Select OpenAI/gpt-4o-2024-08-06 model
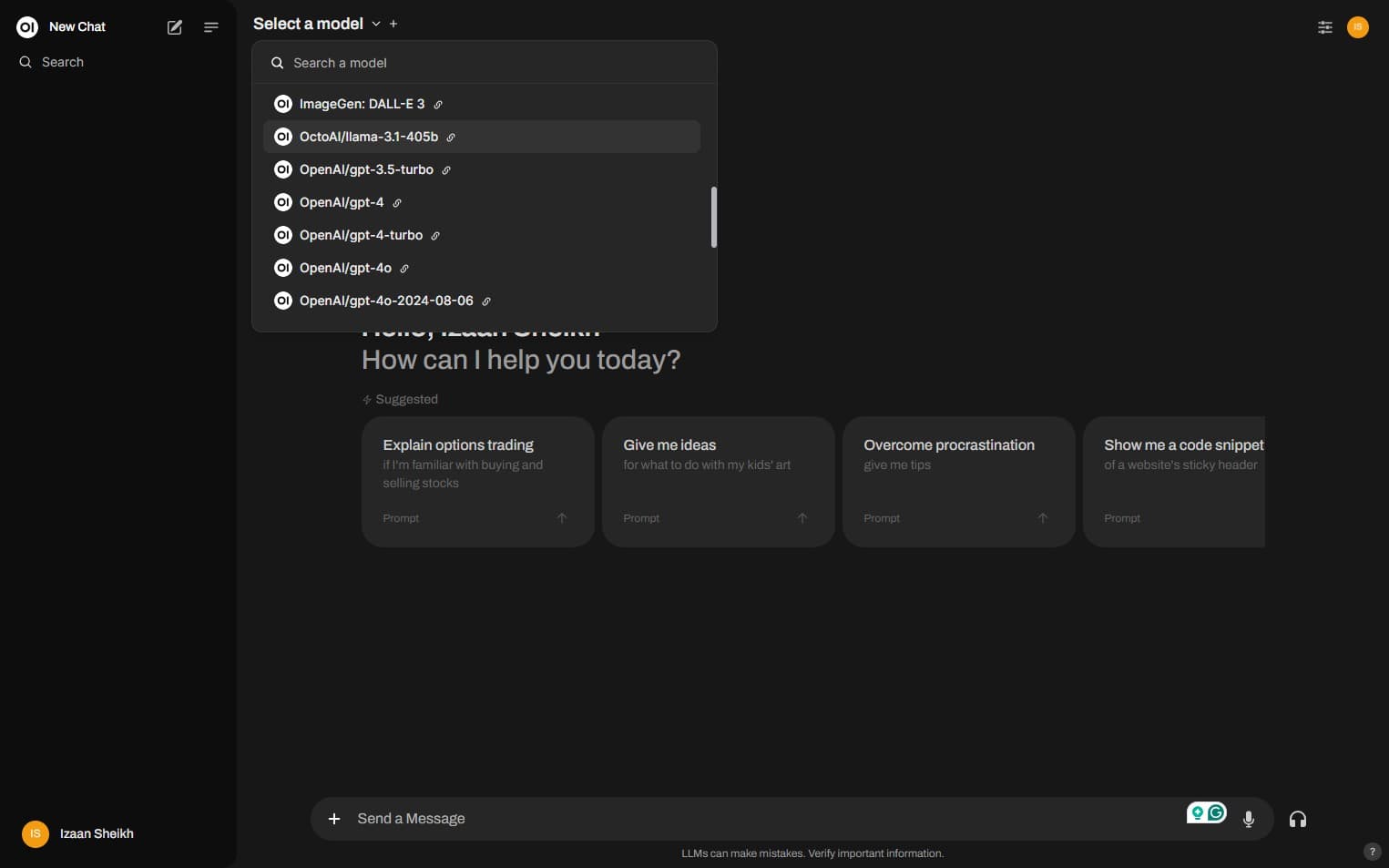Image resolution: width=1389 pixels, height=868 pixels. 482,301
